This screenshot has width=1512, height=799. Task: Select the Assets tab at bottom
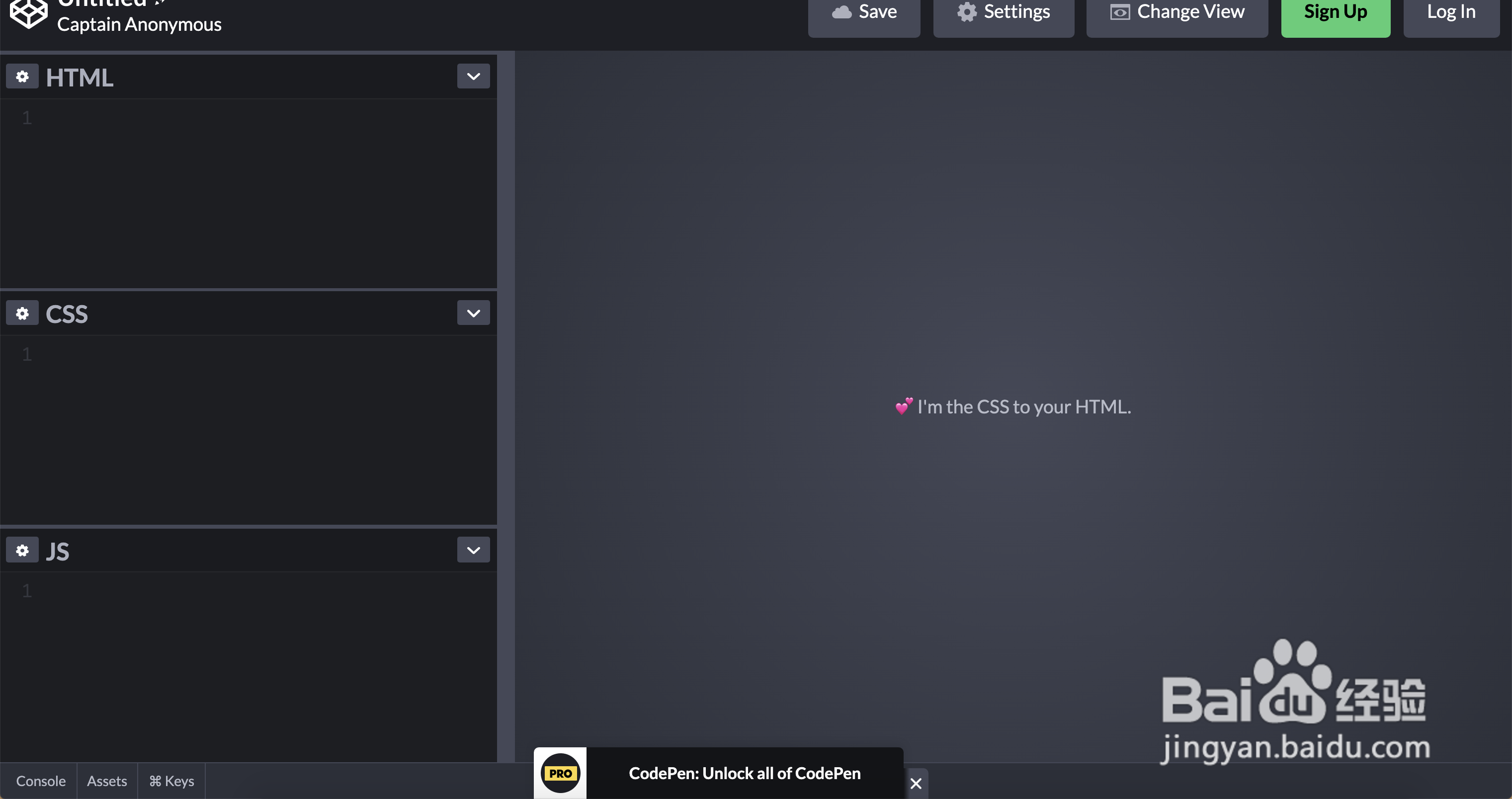point(106,781)
